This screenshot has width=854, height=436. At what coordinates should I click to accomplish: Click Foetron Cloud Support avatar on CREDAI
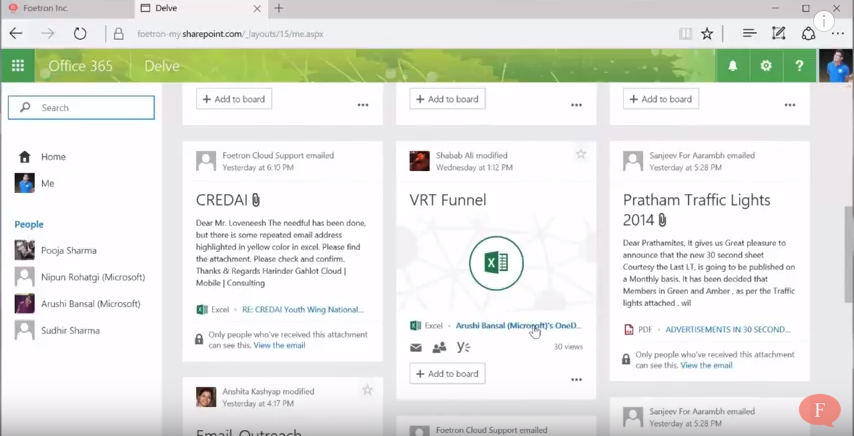click(206, 161)
